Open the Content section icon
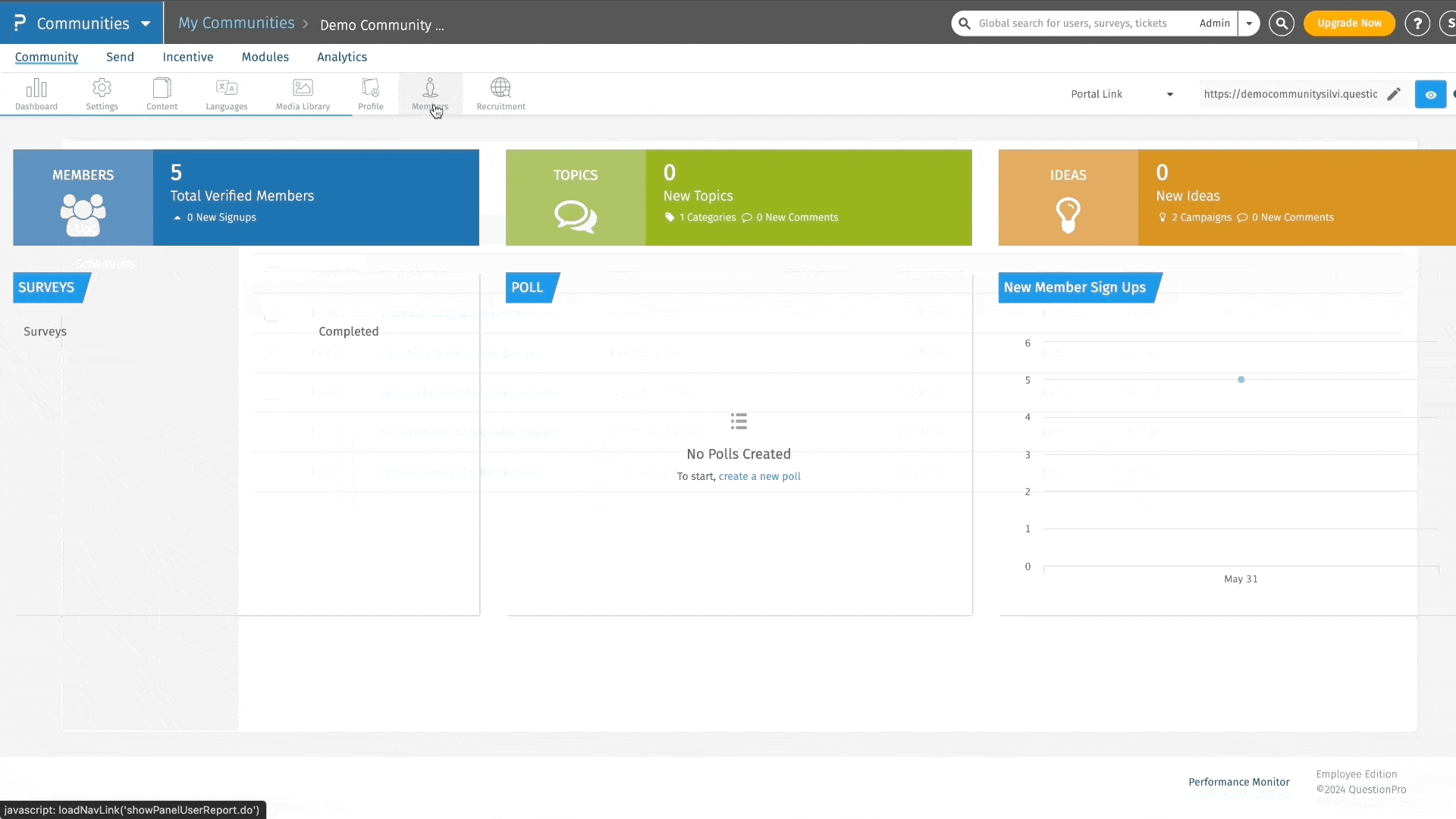 tap(161, 89)
